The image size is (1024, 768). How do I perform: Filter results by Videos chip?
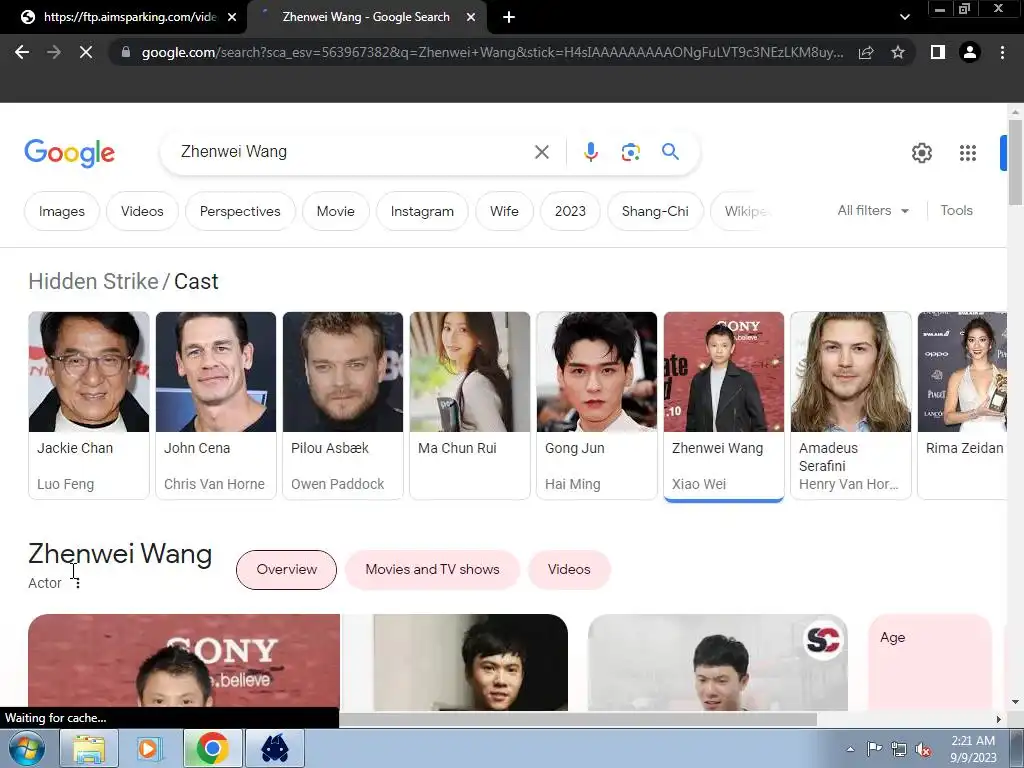click(142, 211)
